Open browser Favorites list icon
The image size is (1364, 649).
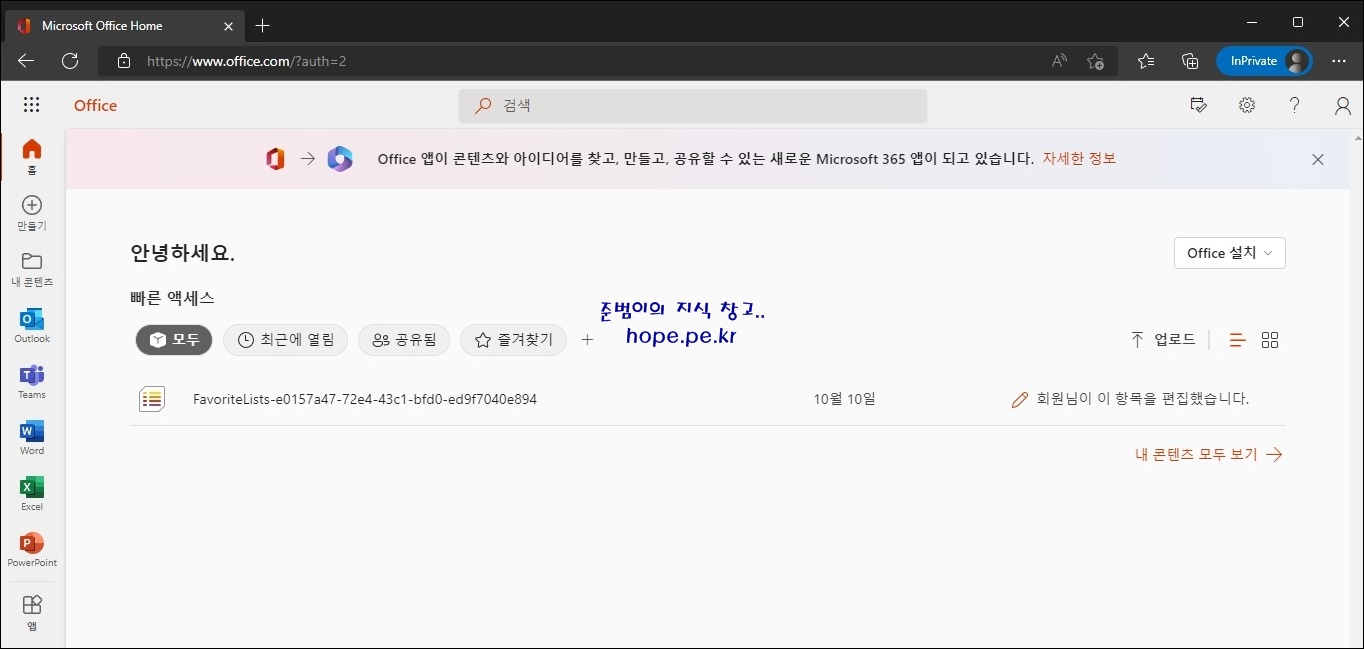1146,61
